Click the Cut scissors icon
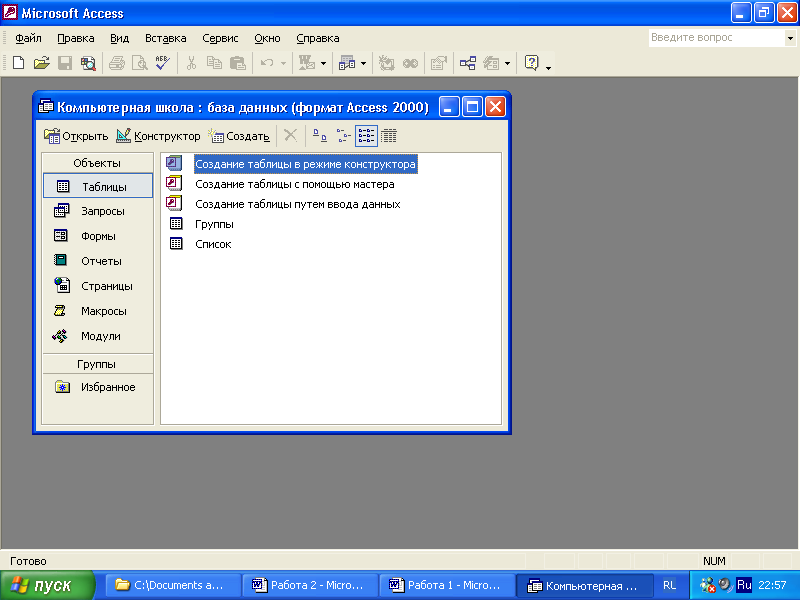The image size is (800, 600). 191,63
